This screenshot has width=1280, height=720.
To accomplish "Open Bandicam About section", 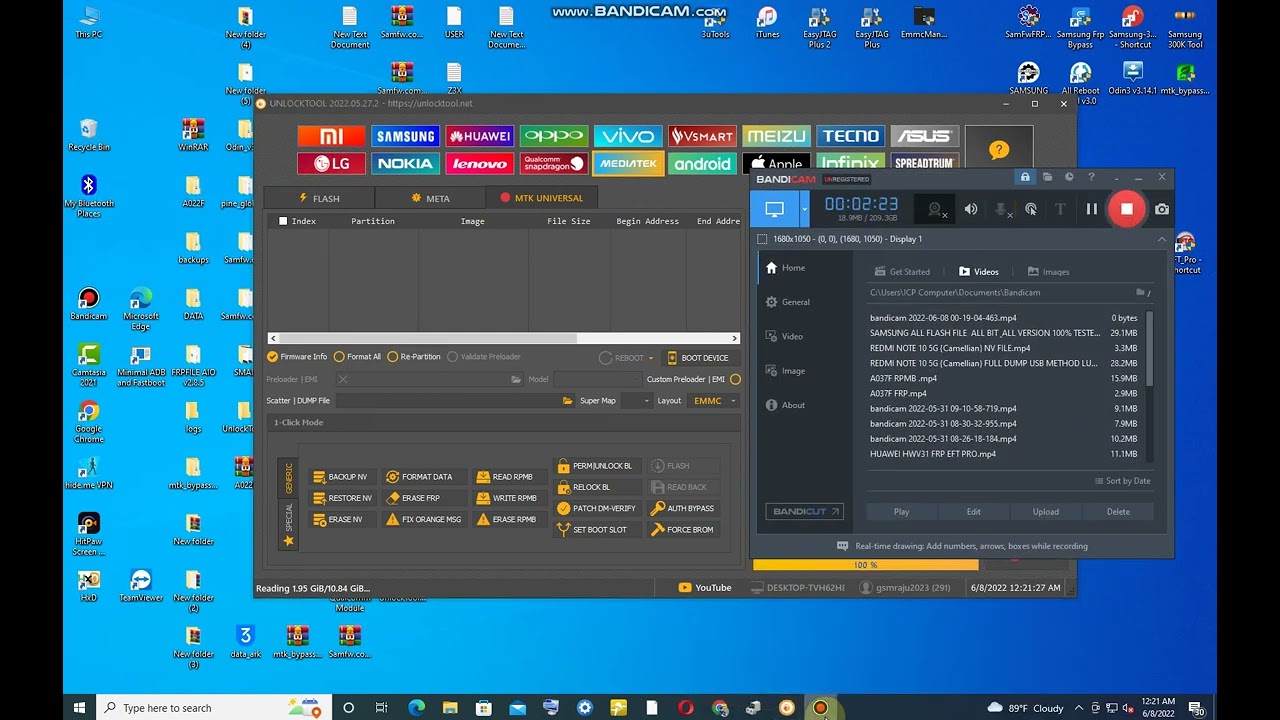I will (x=784, y=405).
